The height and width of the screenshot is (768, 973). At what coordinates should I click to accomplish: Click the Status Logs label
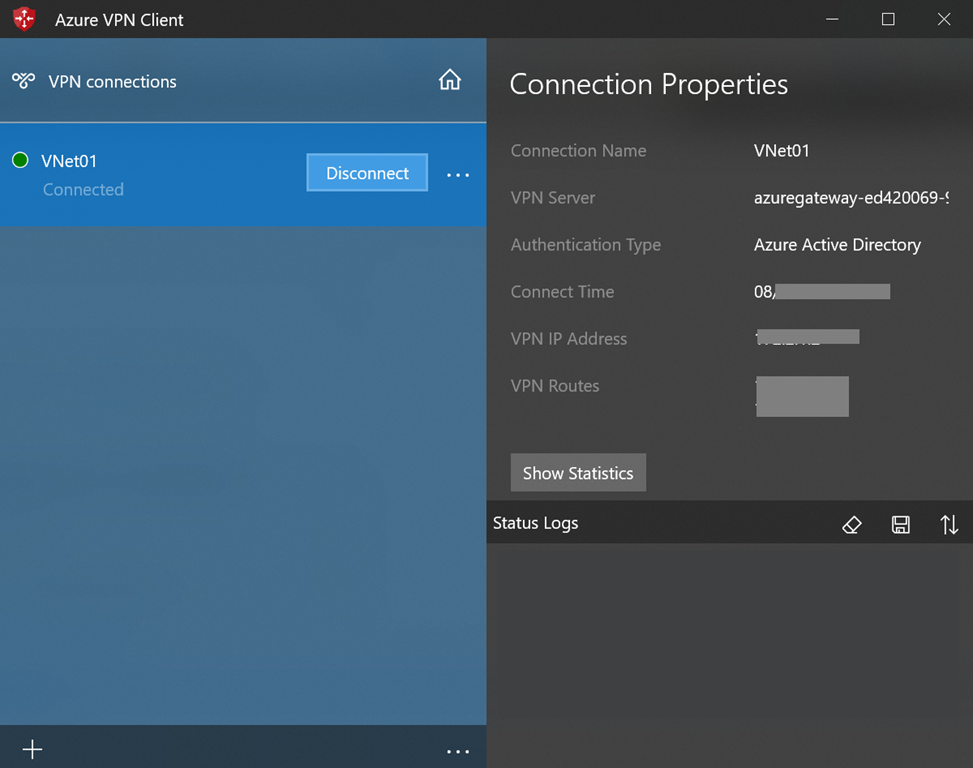[x=536, y=524]
